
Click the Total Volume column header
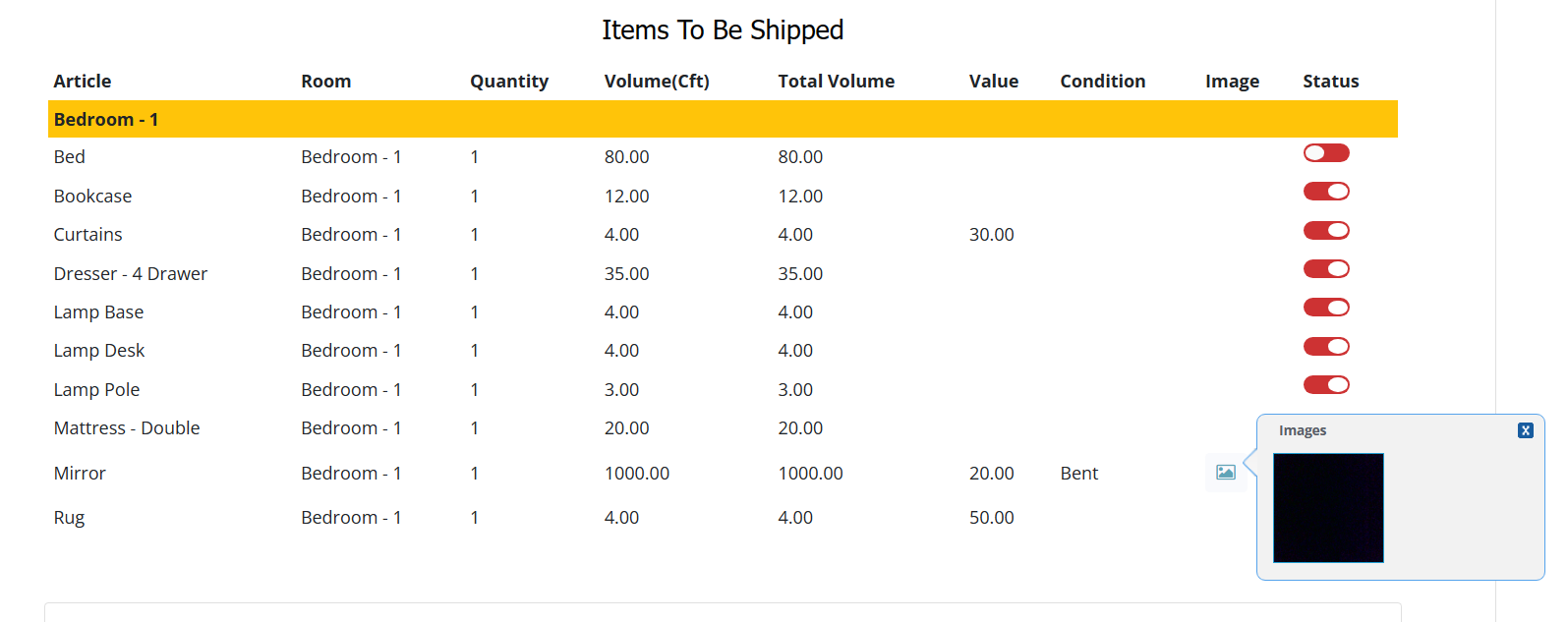tap(837, 82)
